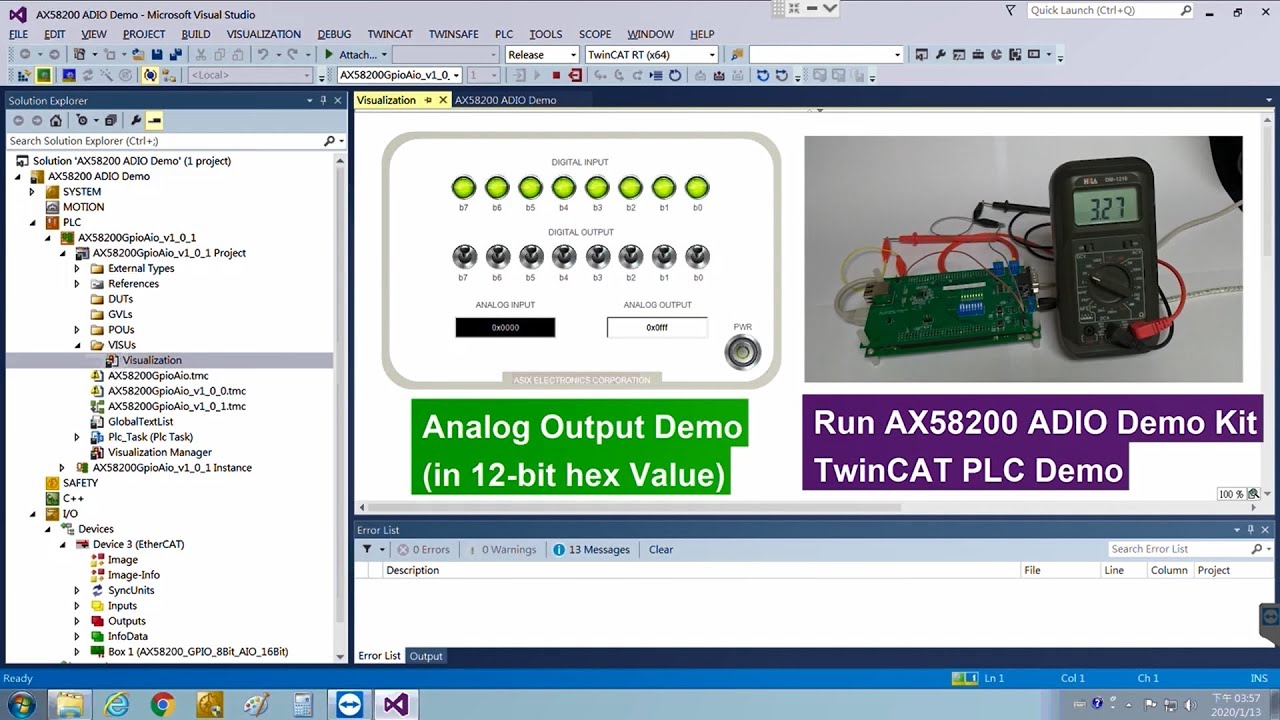This screenshot has width=1280, height=720.
Task: Toggle the Free Run state icon
Action: pyautogui.click(x=125, y=75)
